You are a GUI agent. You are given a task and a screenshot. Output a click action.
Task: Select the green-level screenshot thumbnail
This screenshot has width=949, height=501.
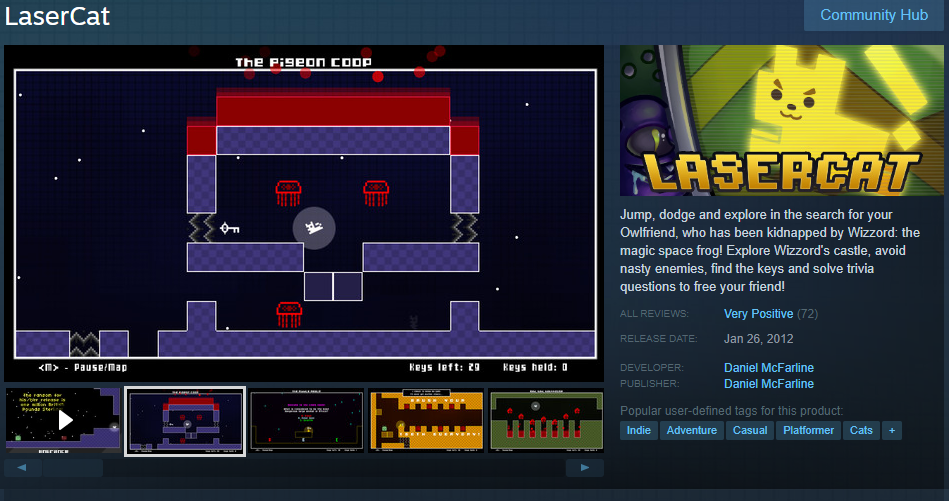click(x=546, y=421)
